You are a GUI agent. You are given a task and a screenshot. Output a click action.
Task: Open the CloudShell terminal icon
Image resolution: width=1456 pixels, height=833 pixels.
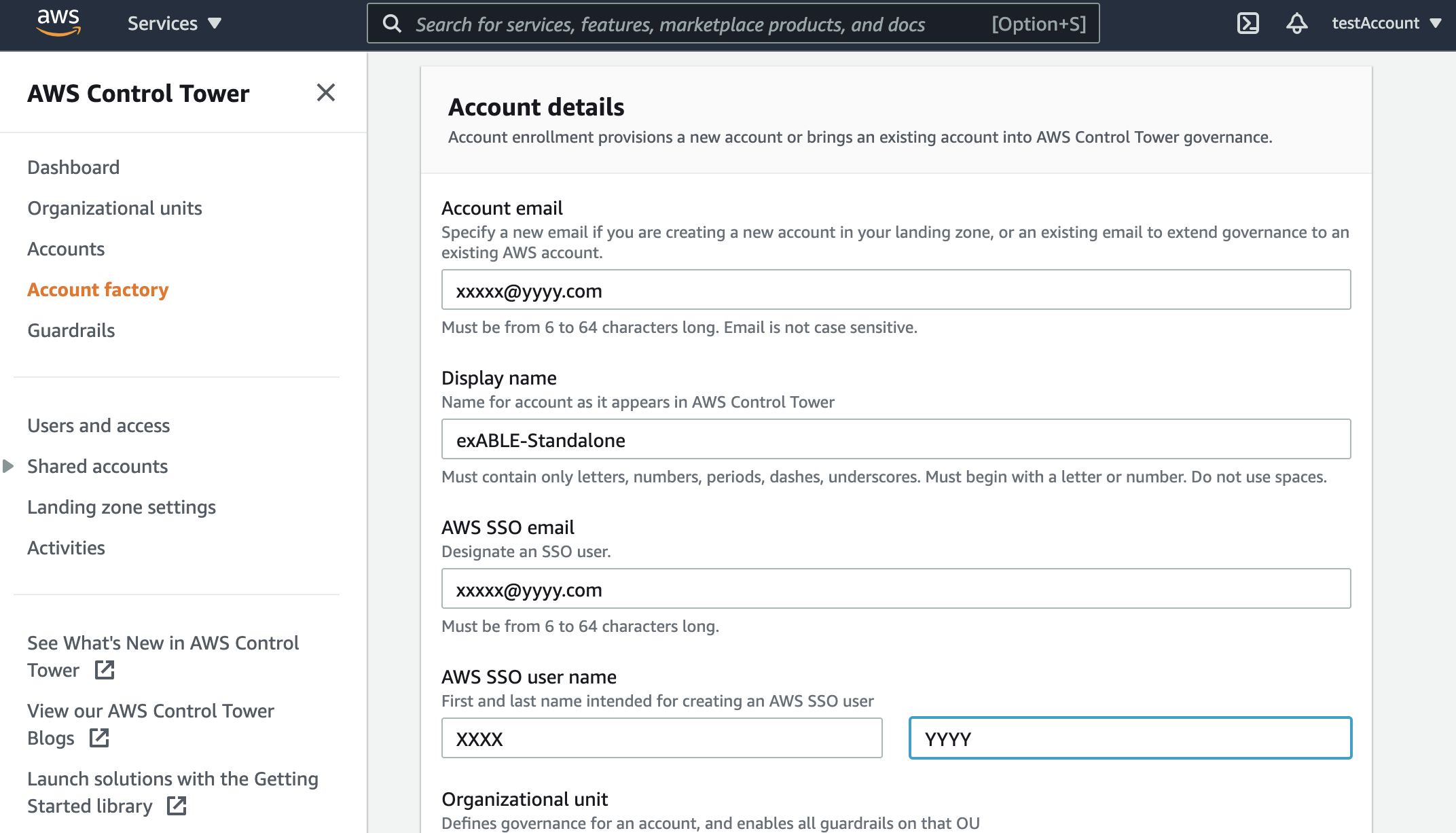(x=1248, y=23)
